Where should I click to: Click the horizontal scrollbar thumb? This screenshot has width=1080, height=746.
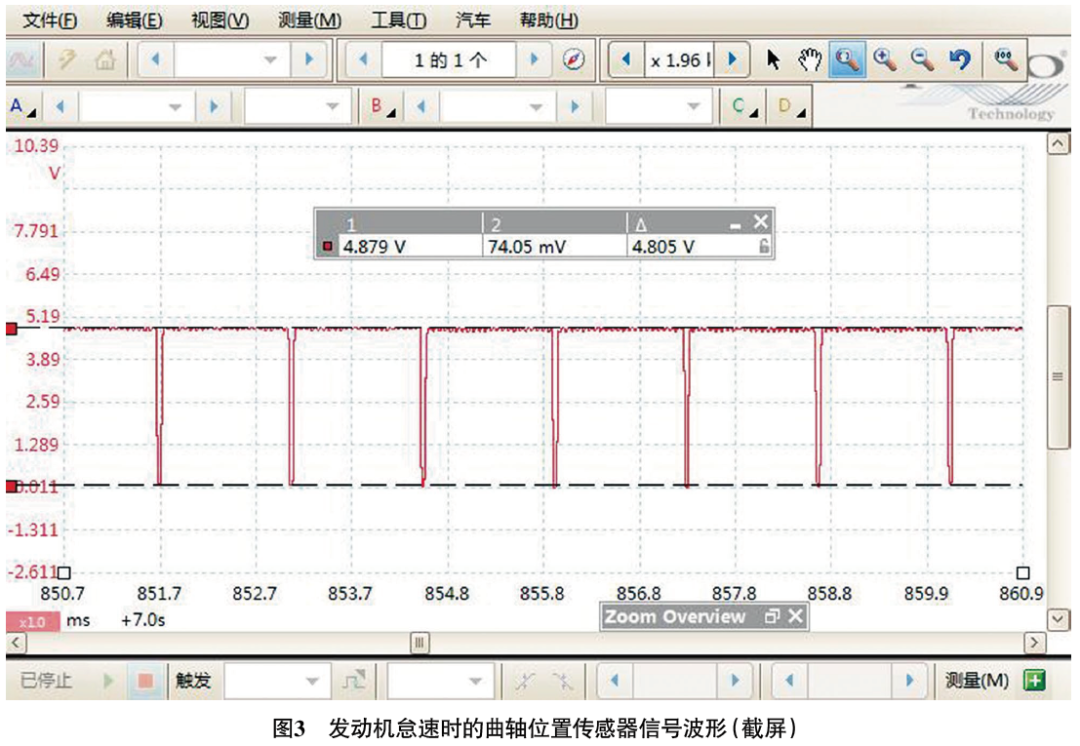click(x=419, y=643)
